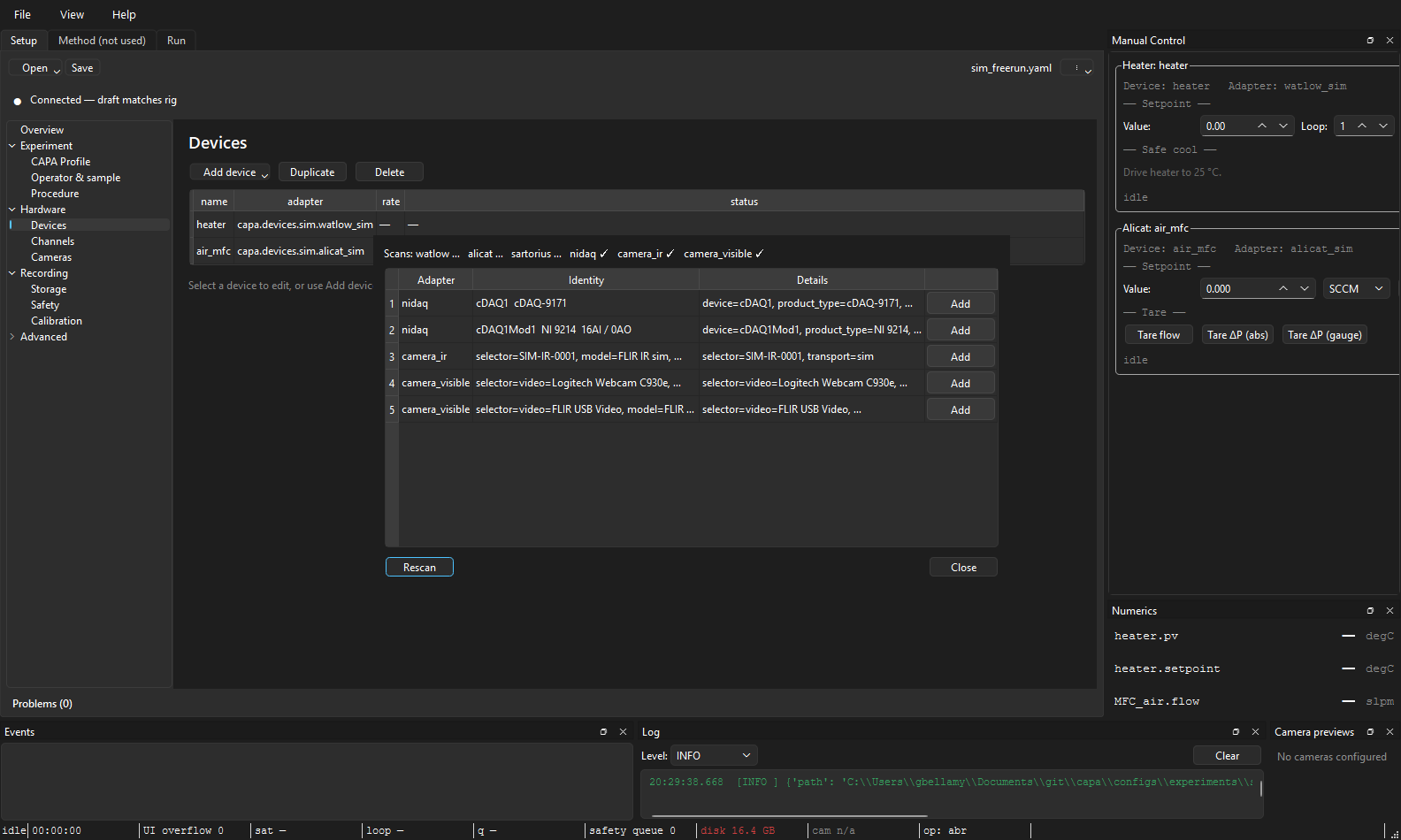Select Overview in the sidebar tree
The height and width of the screenshot is (840, 1401).
(42, 130)
